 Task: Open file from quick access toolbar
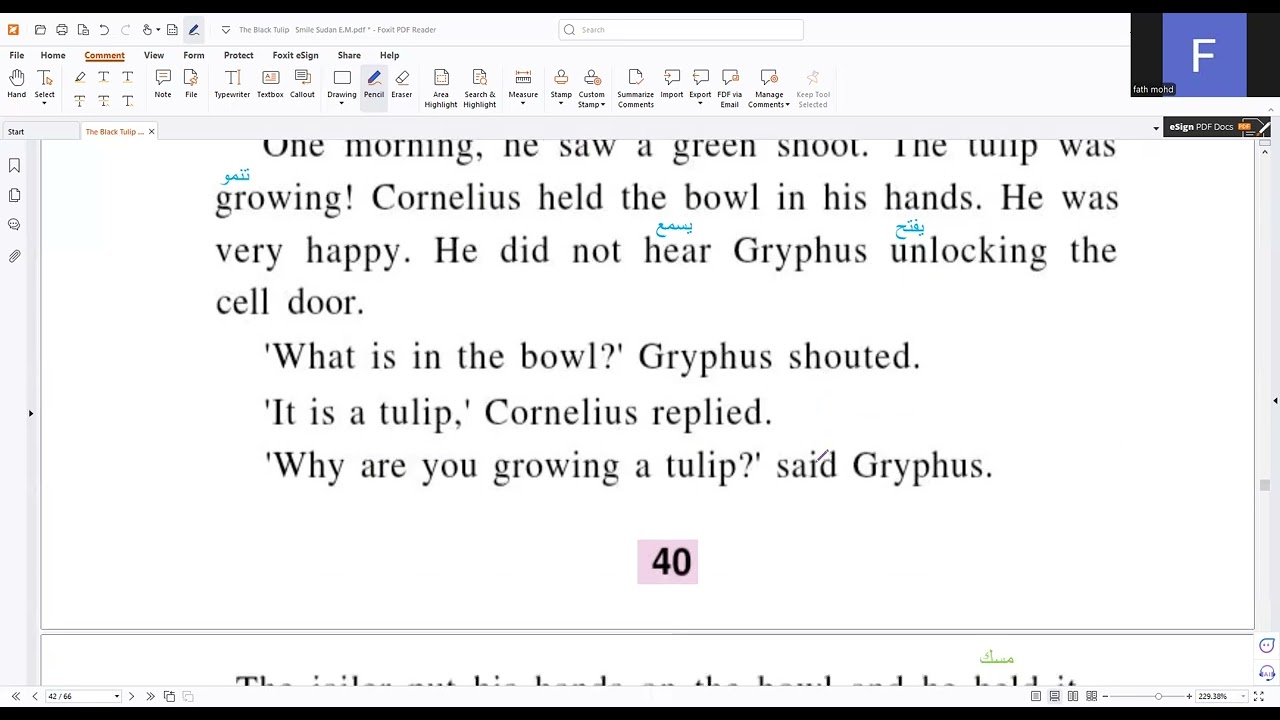[x=40, y=30]
